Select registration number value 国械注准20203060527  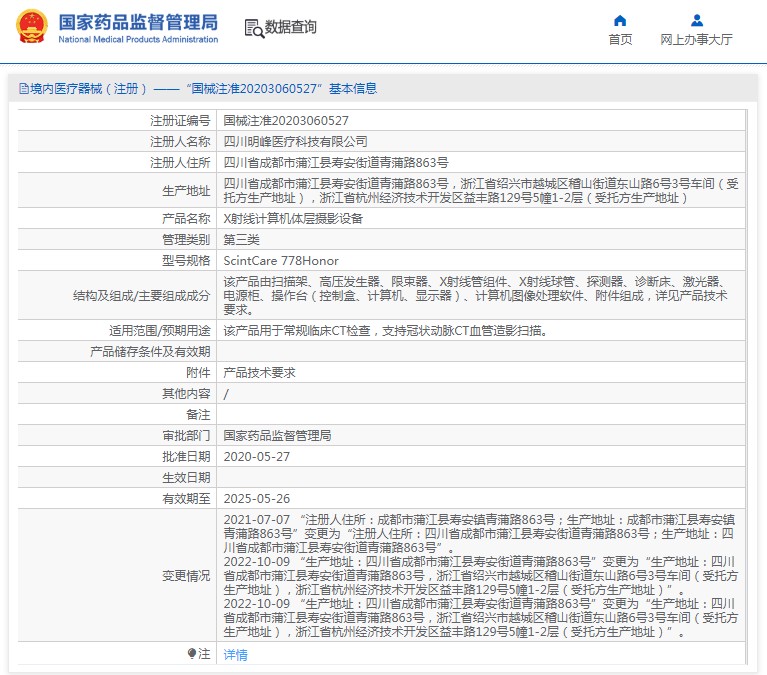pos(286,120)
